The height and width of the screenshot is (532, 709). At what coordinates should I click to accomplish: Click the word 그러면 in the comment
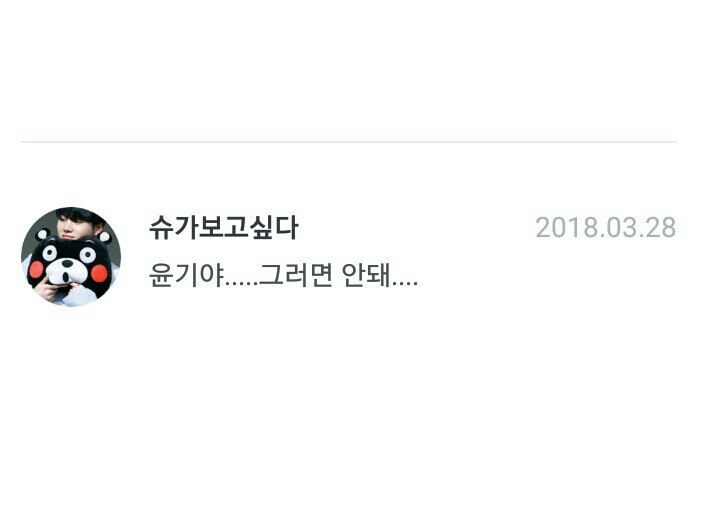(x=296, y=275)
